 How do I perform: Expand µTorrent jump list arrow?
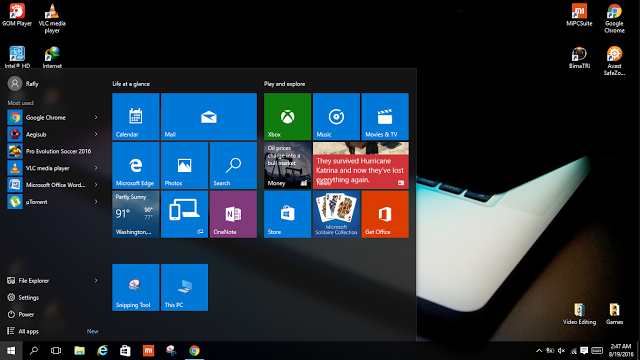(96, 202)
